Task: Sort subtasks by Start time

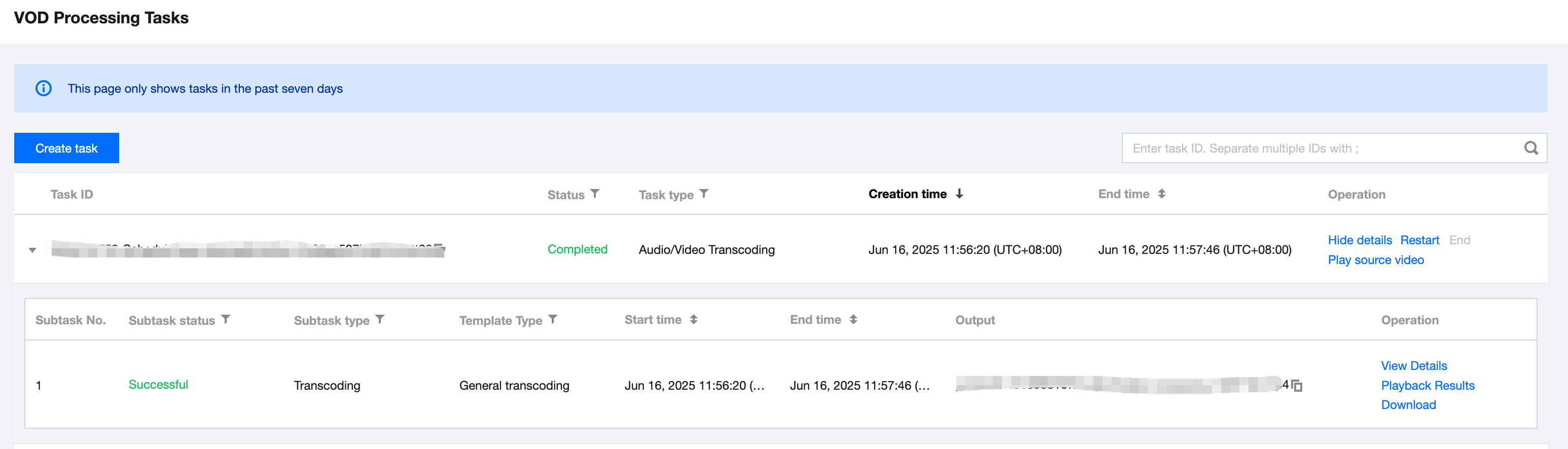Action: click(693, 319)
